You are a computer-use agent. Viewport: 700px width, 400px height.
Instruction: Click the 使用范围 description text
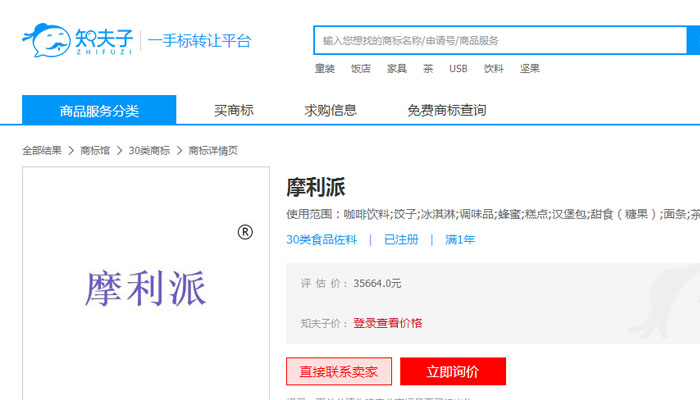pyautogui.click(x=493, y=214)
